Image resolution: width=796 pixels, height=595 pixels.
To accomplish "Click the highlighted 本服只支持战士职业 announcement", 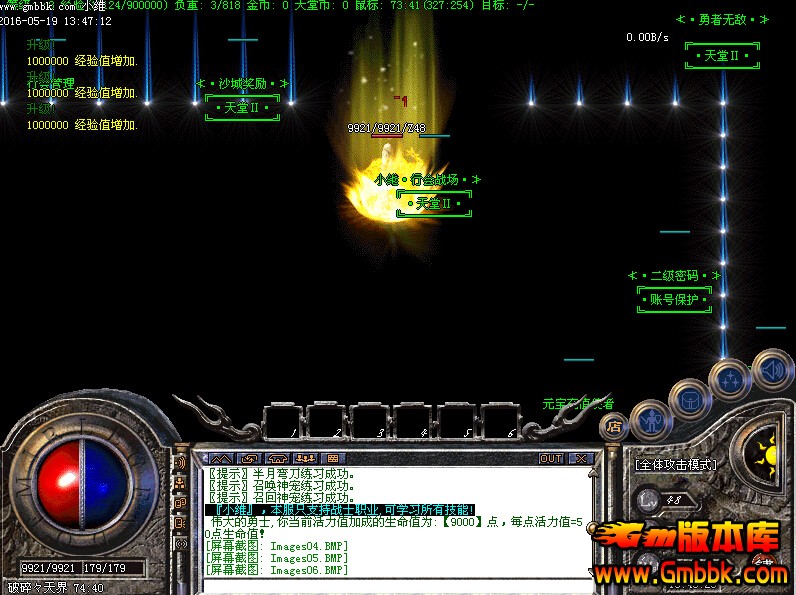I will coord(340,510).
